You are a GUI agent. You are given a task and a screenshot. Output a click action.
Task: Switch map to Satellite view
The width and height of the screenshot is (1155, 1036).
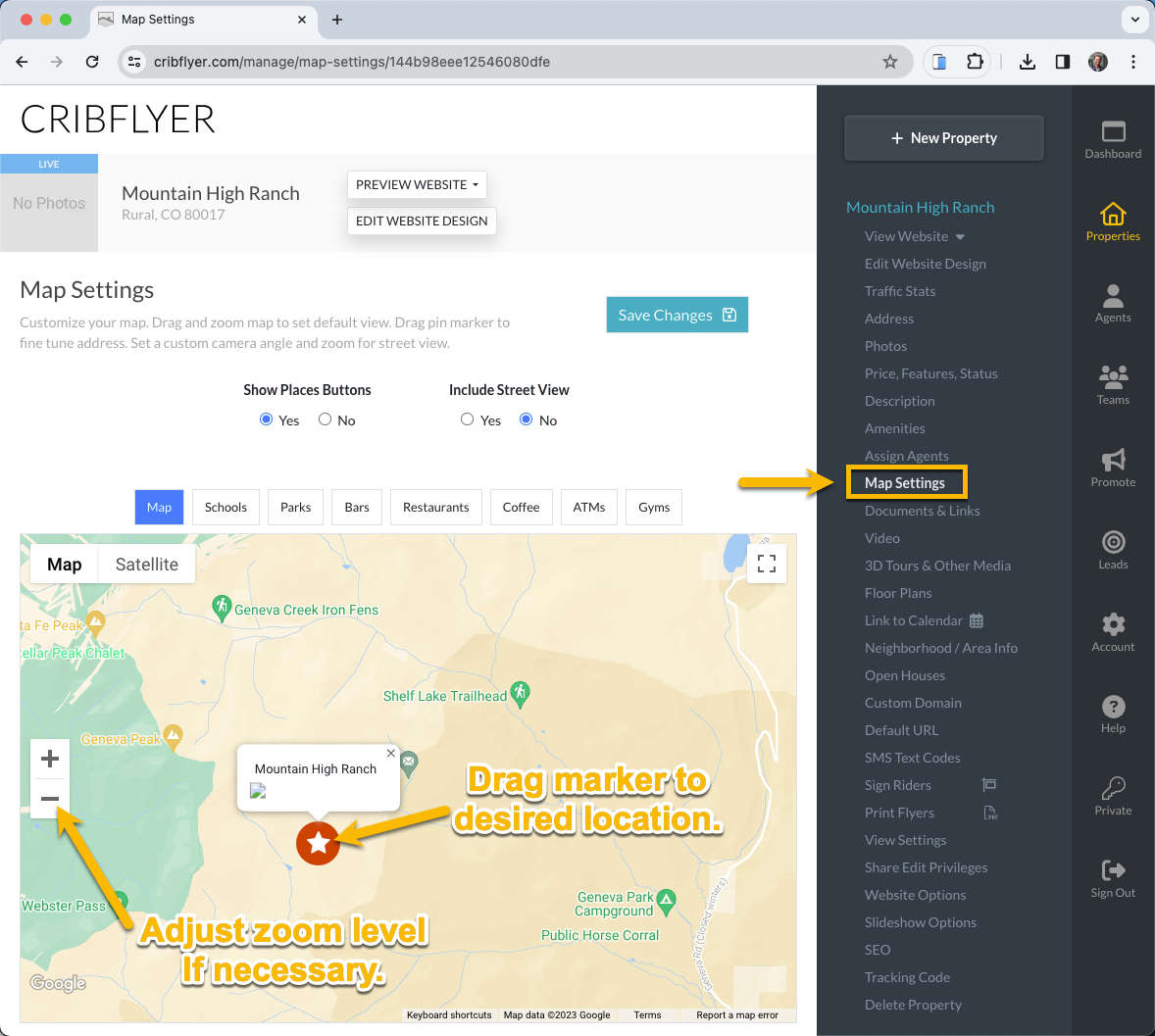click(147, 564)
